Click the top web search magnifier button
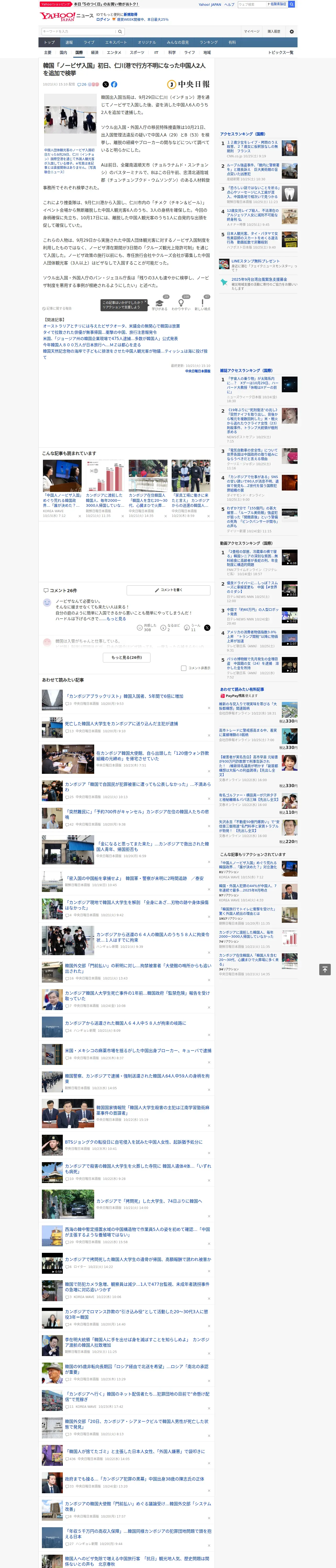Viewport: 336px width, 1568px height. [292, 4]
